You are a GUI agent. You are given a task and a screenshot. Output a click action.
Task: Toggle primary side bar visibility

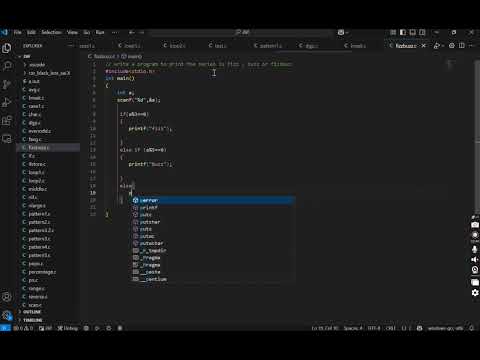point(403,32)
